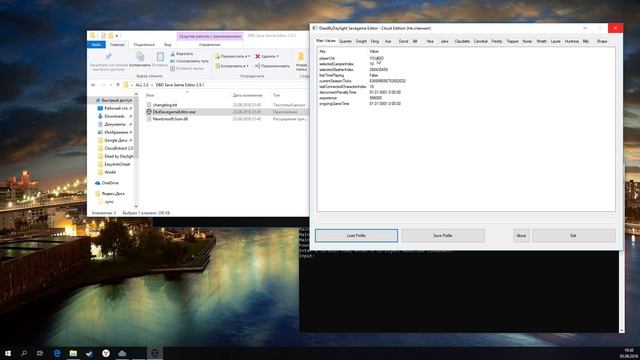
Task: Click the Explorer Up arrow
Action: [x=118, y=85]
